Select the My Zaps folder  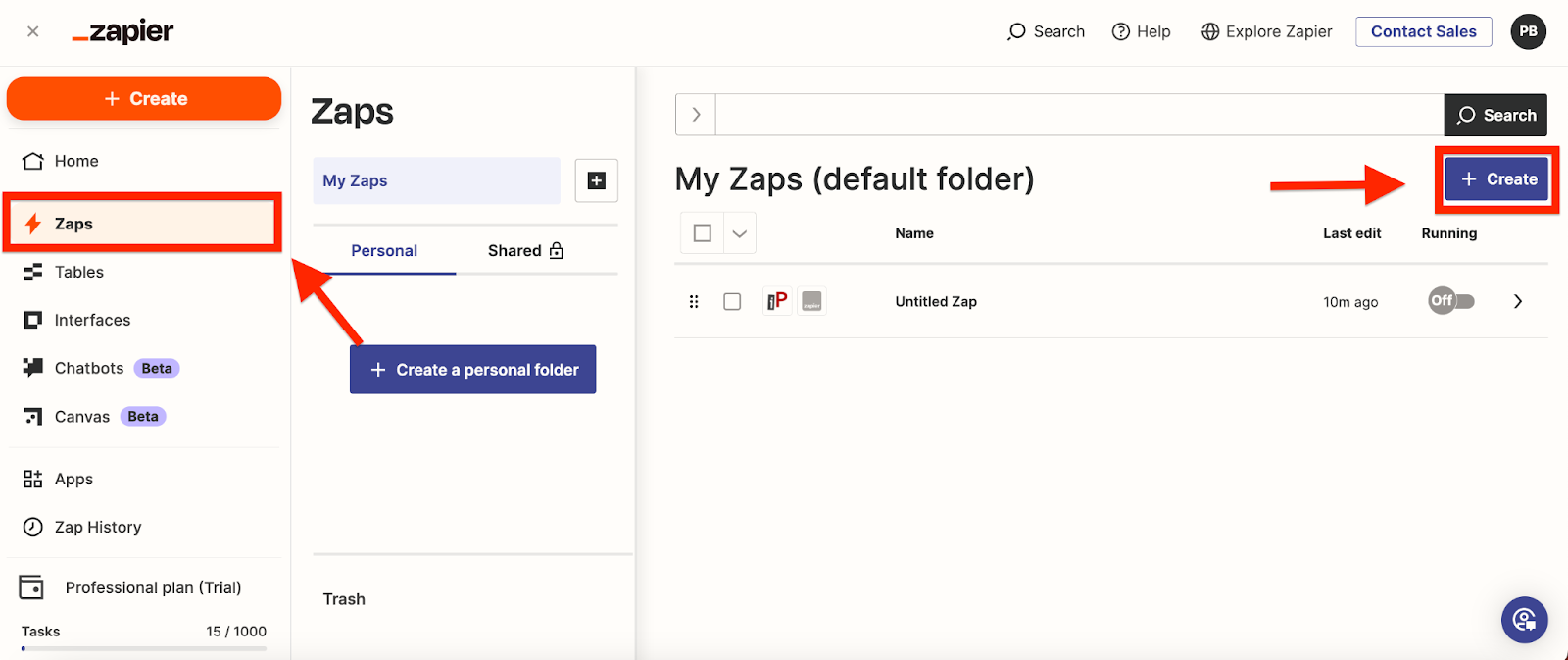436,180
